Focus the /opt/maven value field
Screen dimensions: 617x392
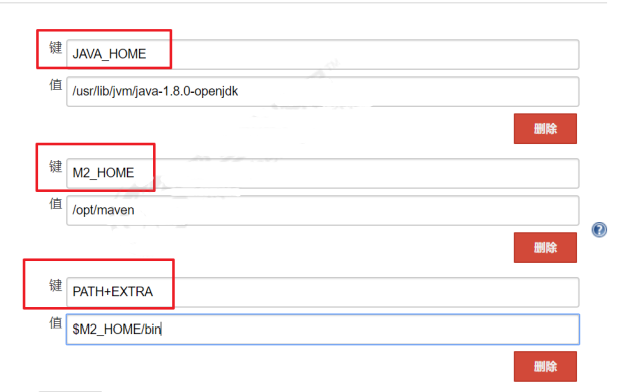(x=323, y=210)
